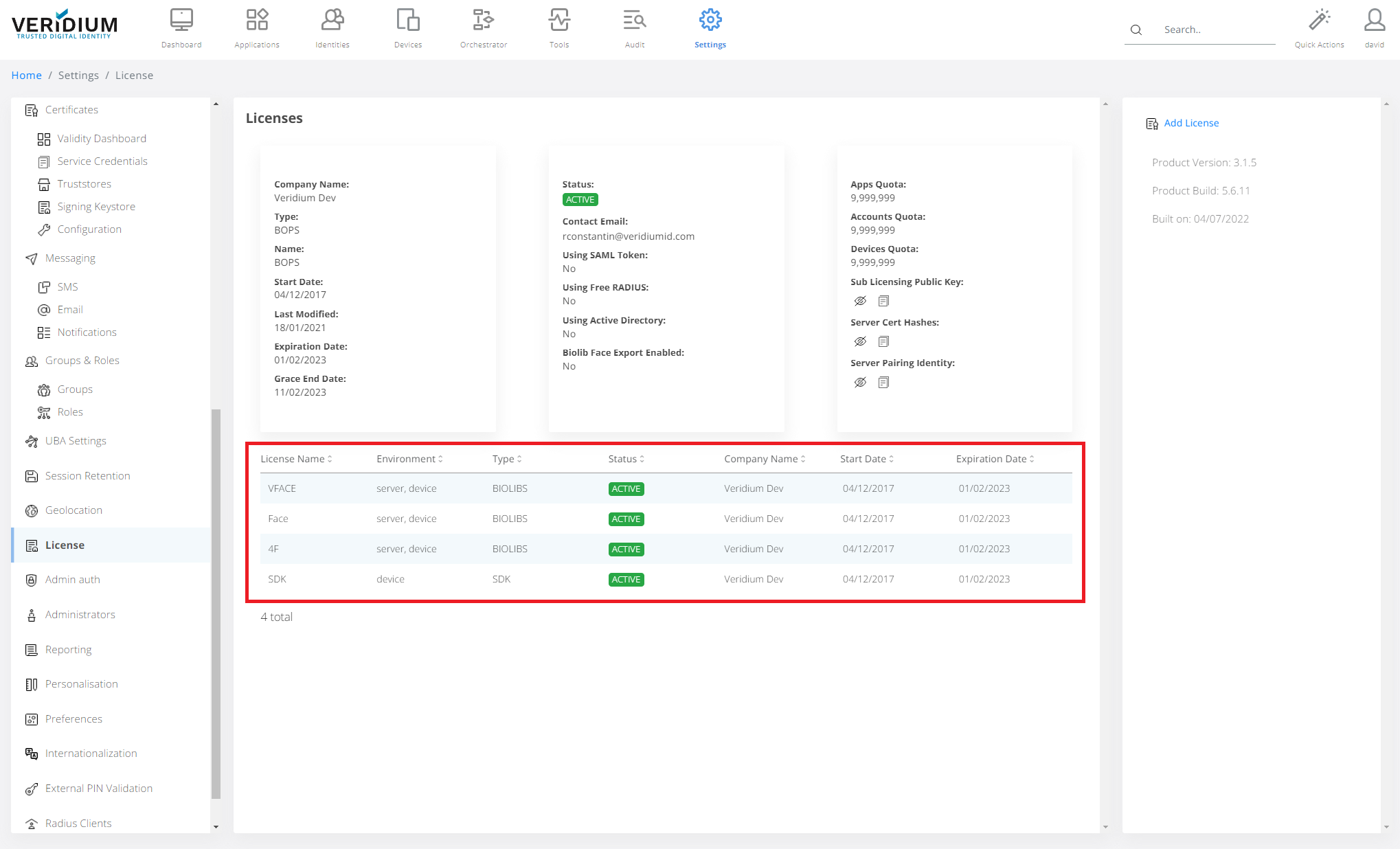
Task: Open the Orchestrator icon in top navigation
Action: [483, 21]
